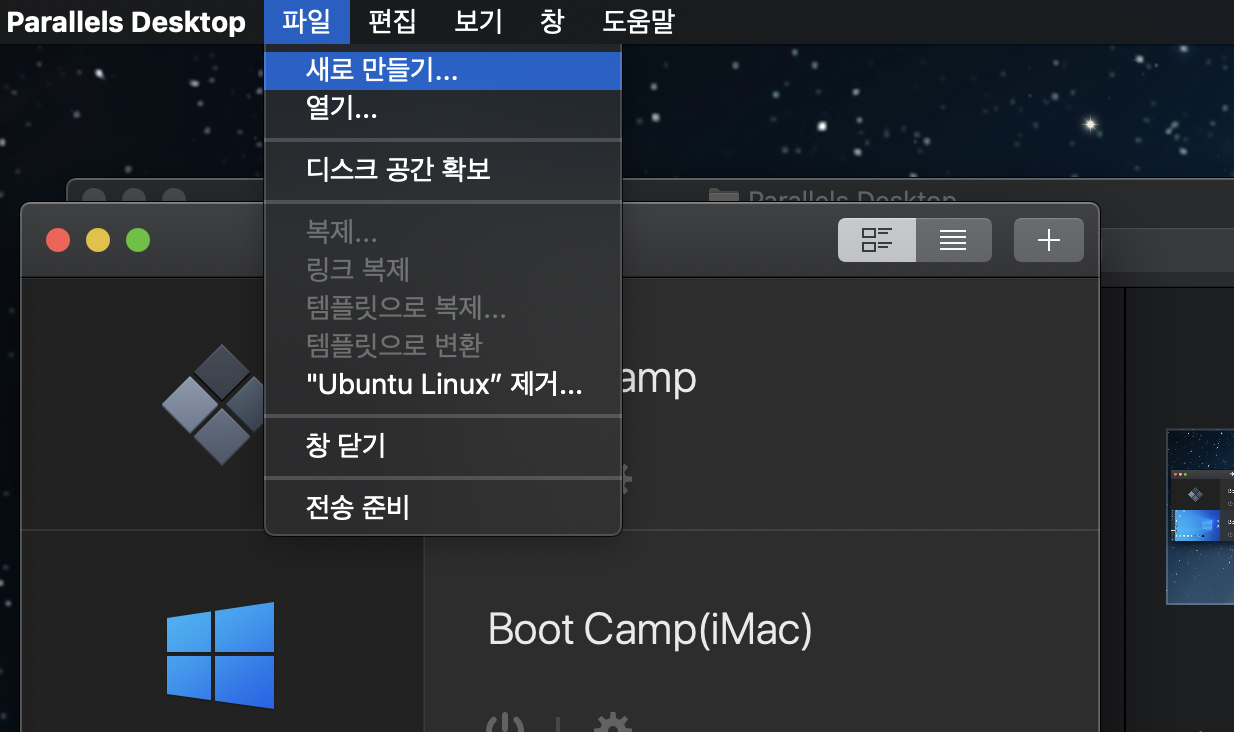
Task: Open the 편집 menu
Action: tap(392, 22)
